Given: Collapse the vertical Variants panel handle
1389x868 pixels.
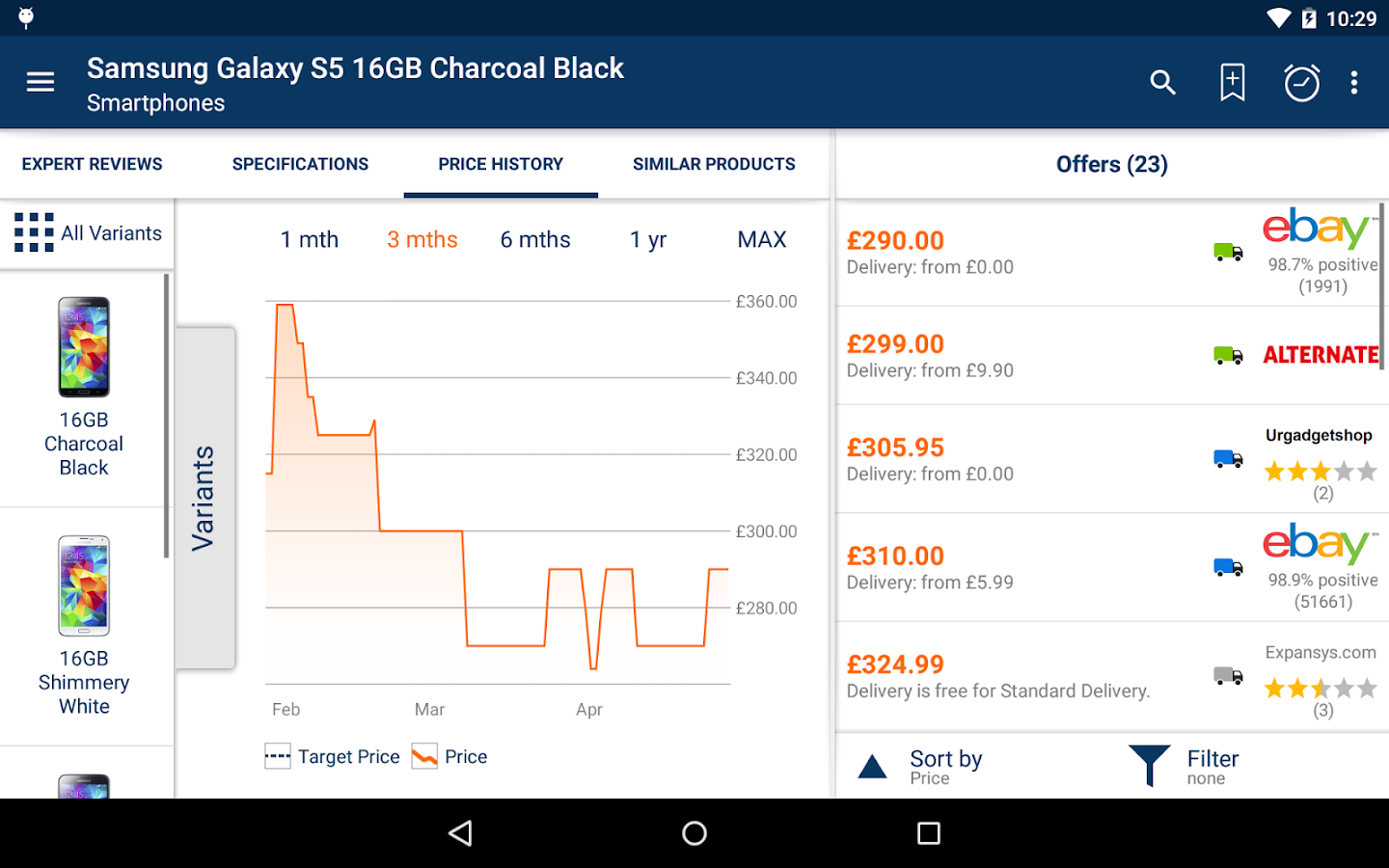Looking at the screenshot, I should pyautogui.click(x=204, y=498).
